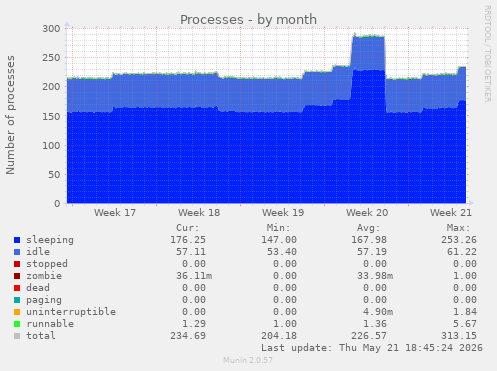Click sleeping current value 176.25
497x371 pixels.
(x=188, y=240)
